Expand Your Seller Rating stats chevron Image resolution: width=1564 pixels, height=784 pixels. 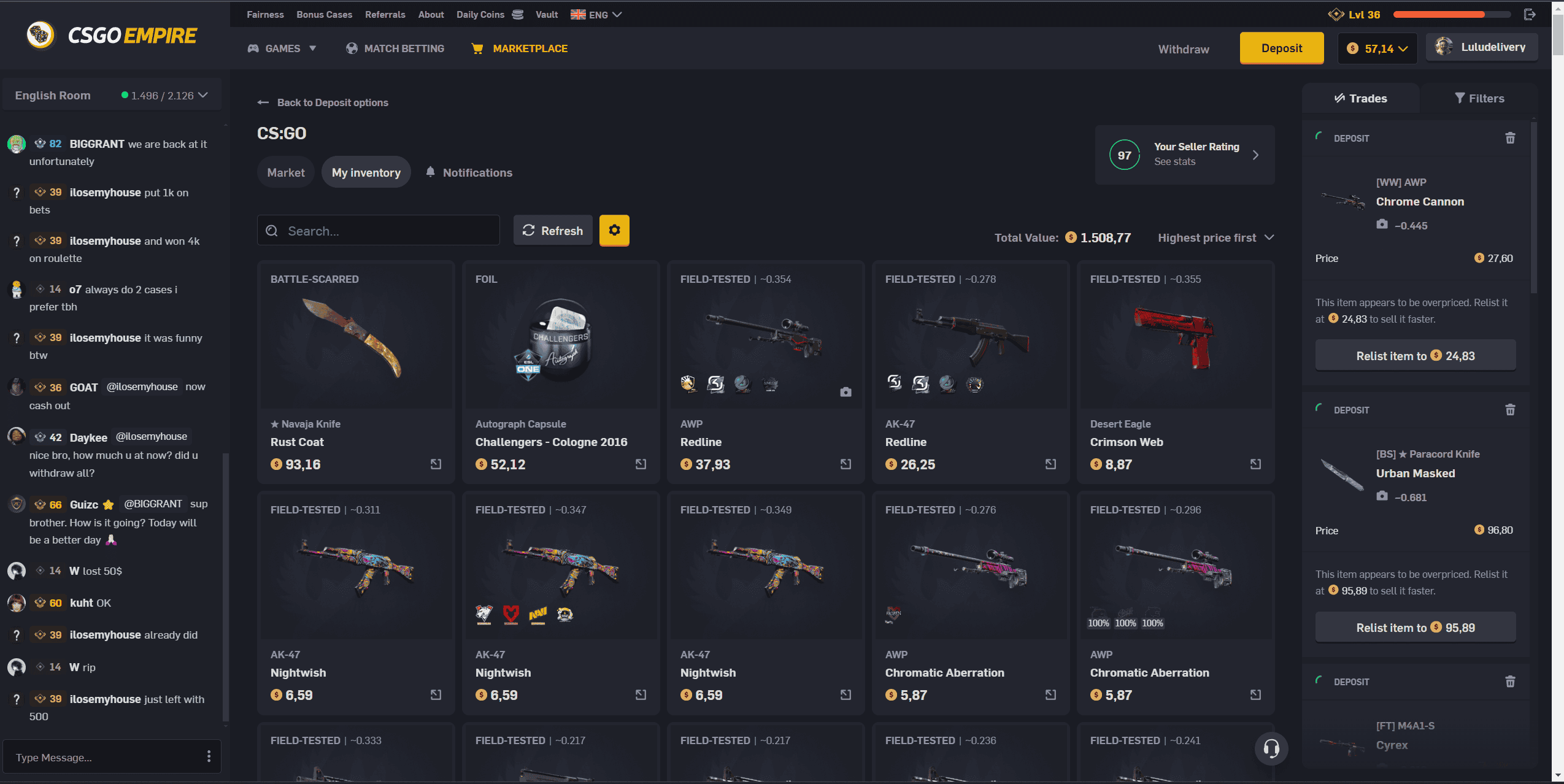pos(1255,155)
